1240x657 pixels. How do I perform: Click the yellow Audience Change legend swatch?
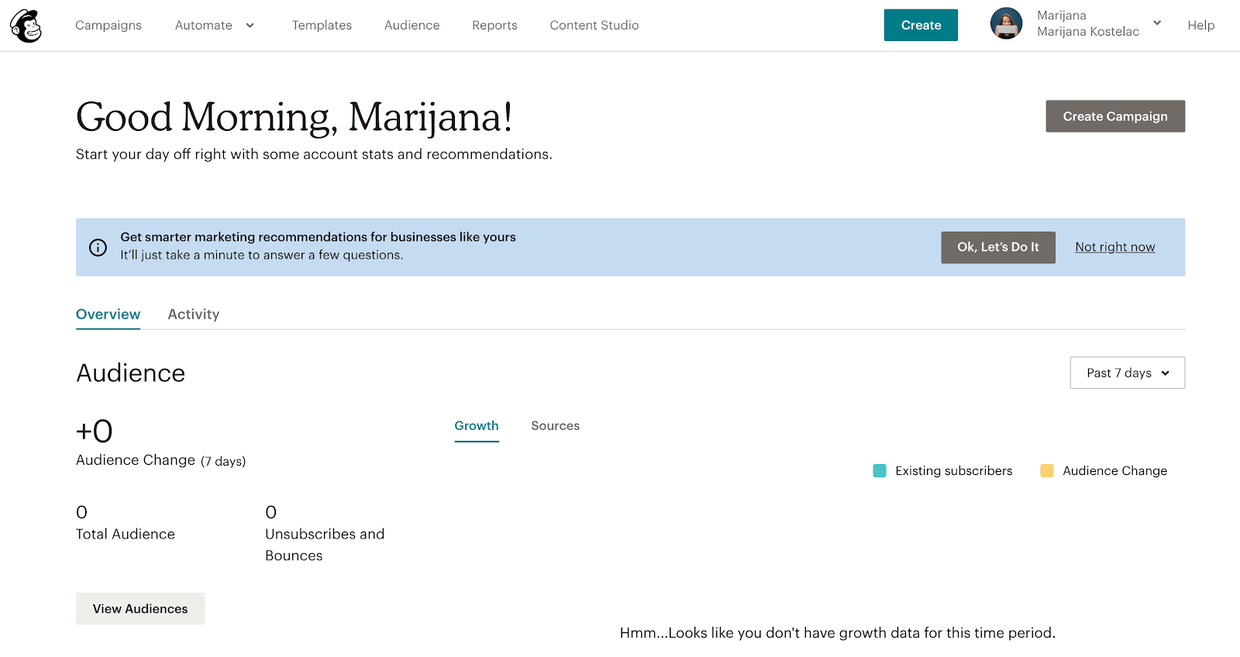pyautogui.click(x=1047, y=471)
